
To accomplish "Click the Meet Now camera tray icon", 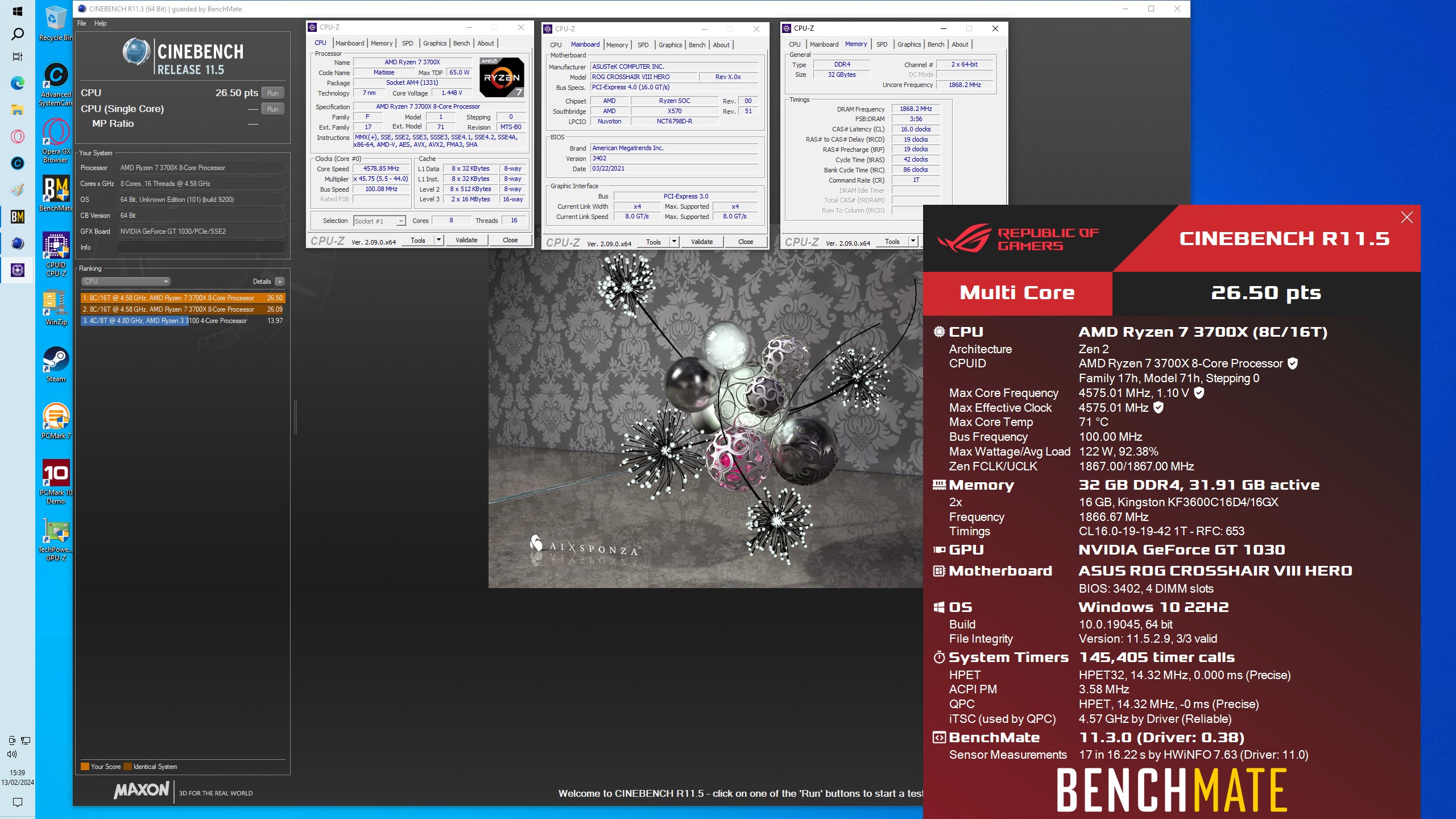I will point(11,741).
